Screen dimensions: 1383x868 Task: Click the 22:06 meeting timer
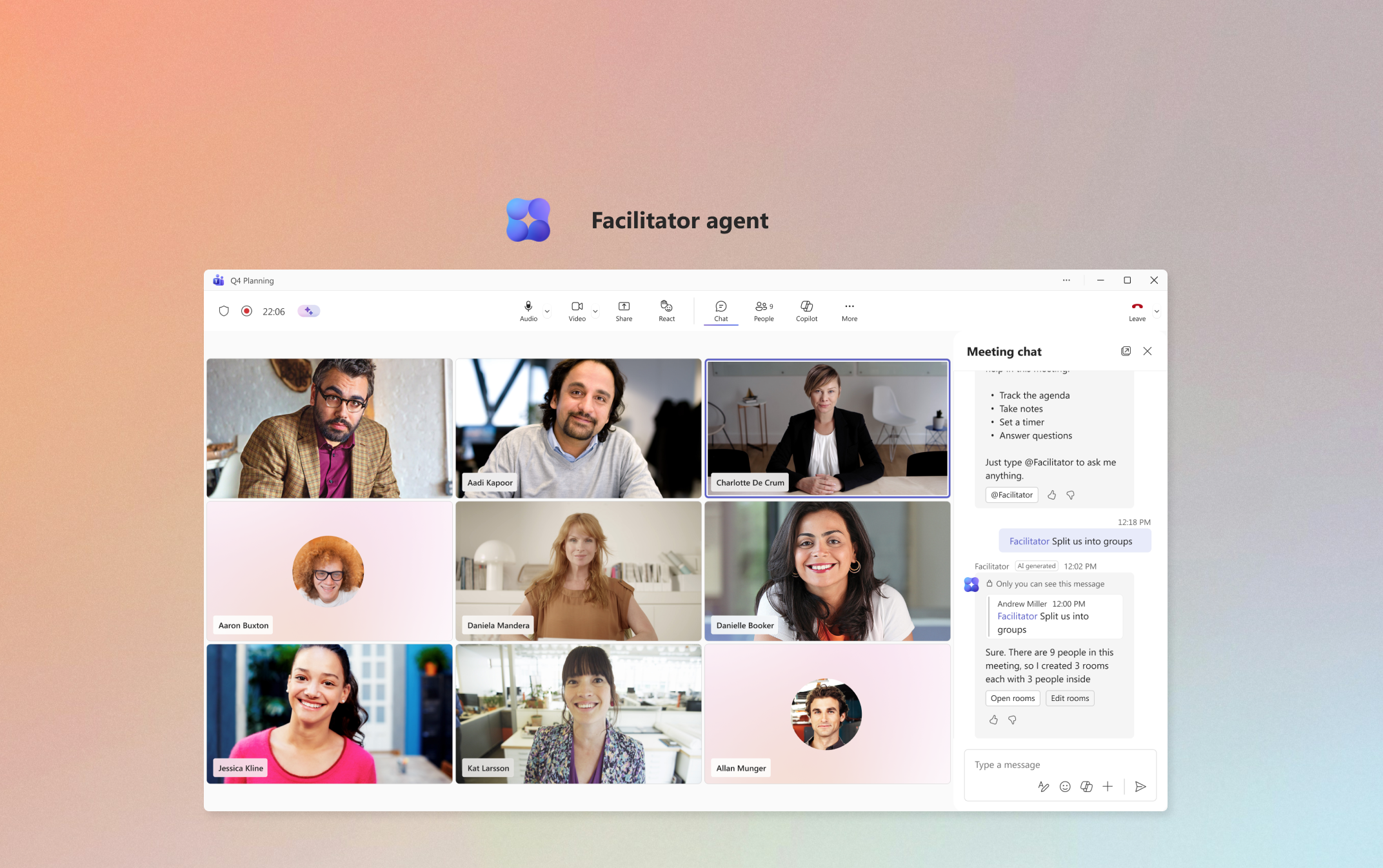[x=274, y=311]
